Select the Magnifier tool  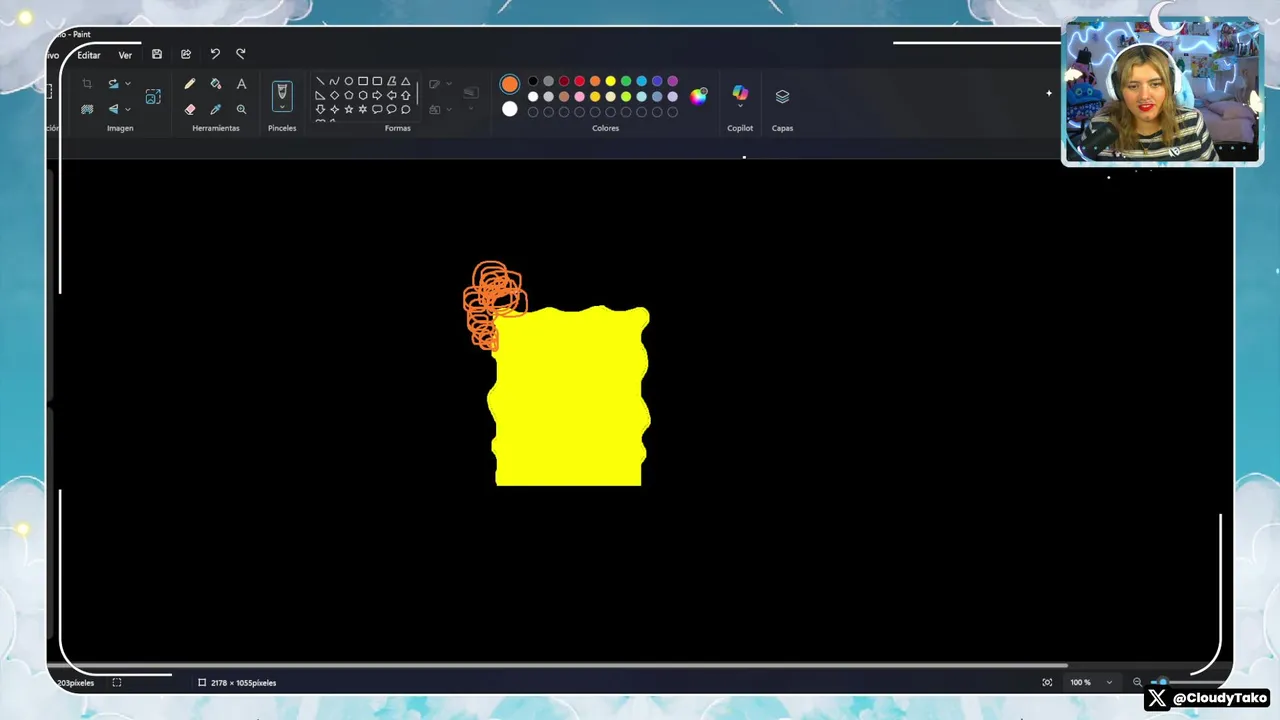241,109
